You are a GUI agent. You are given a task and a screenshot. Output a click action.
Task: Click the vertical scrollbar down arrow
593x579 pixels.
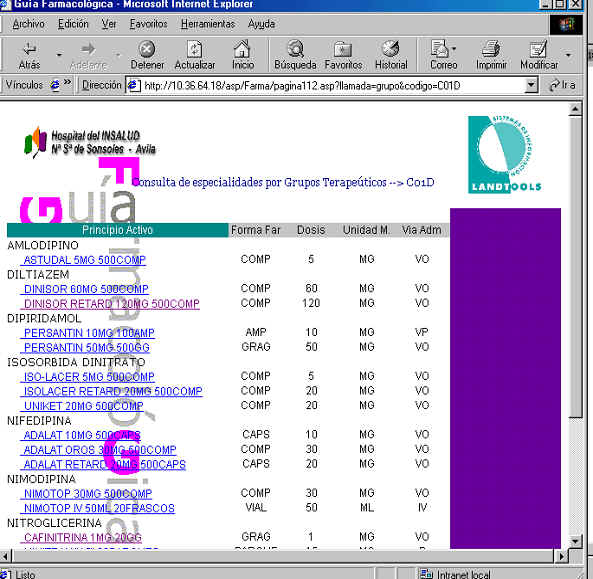[575, 541]
